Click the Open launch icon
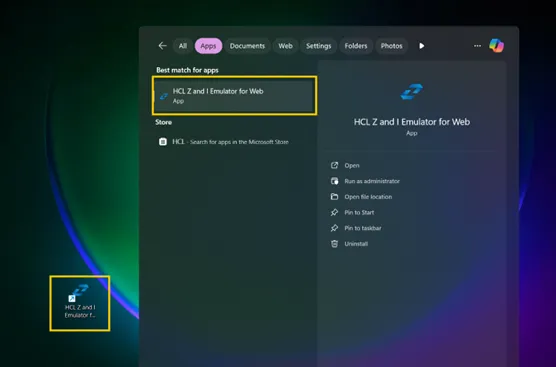 pos(334,165)
